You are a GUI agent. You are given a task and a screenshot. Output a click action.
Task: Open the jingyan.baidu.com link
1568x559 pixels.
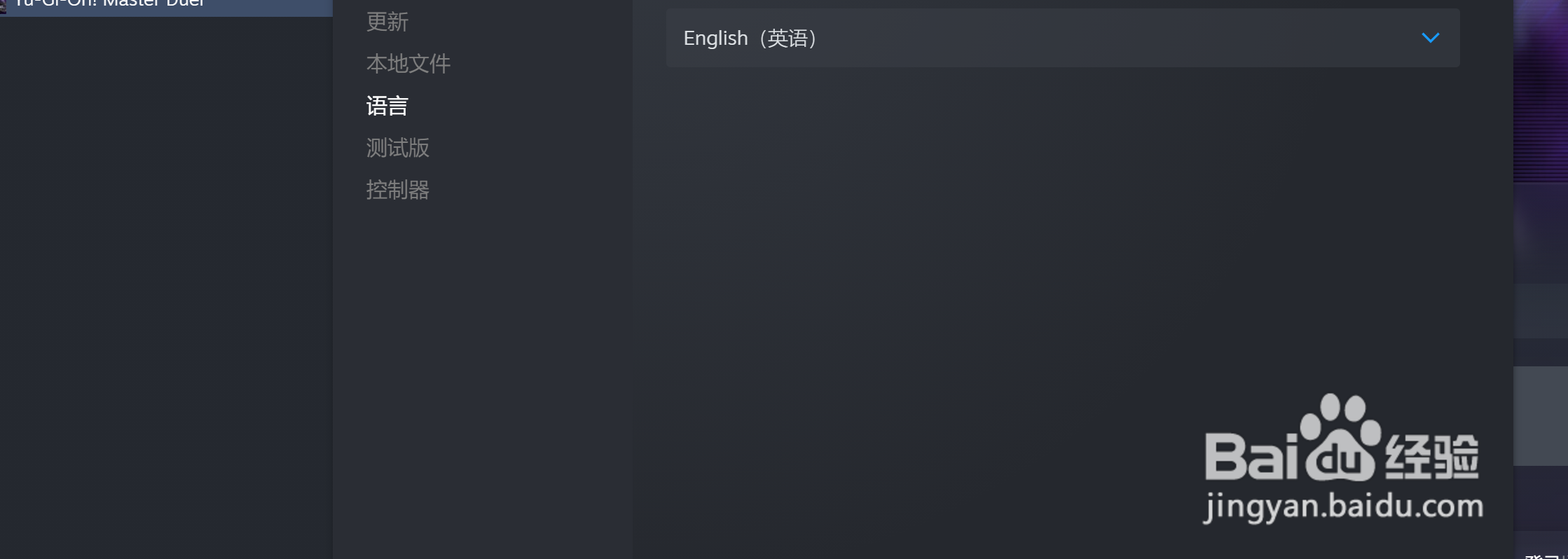tap(1343, 506)
